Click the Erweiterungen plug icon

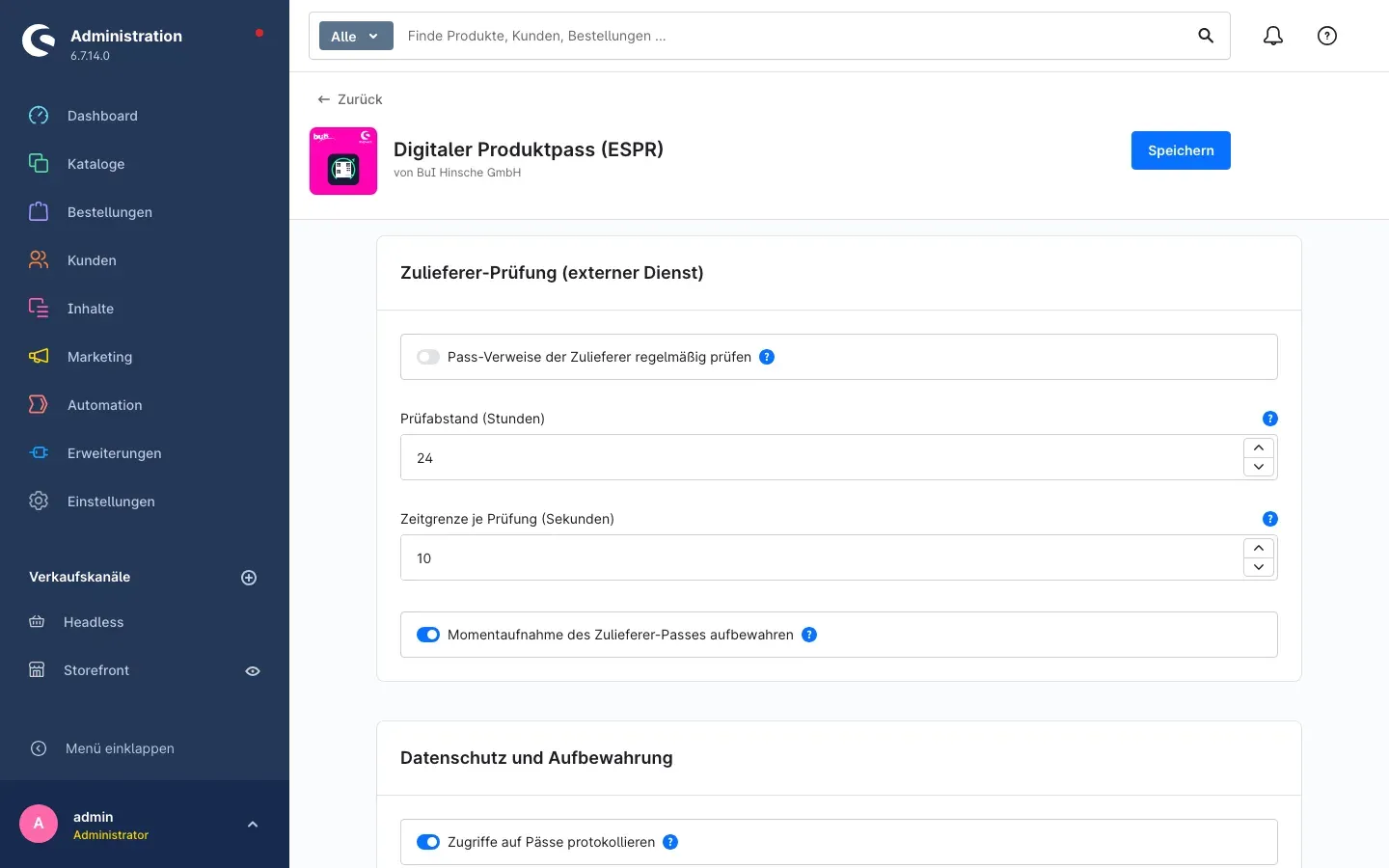point(39,453)
